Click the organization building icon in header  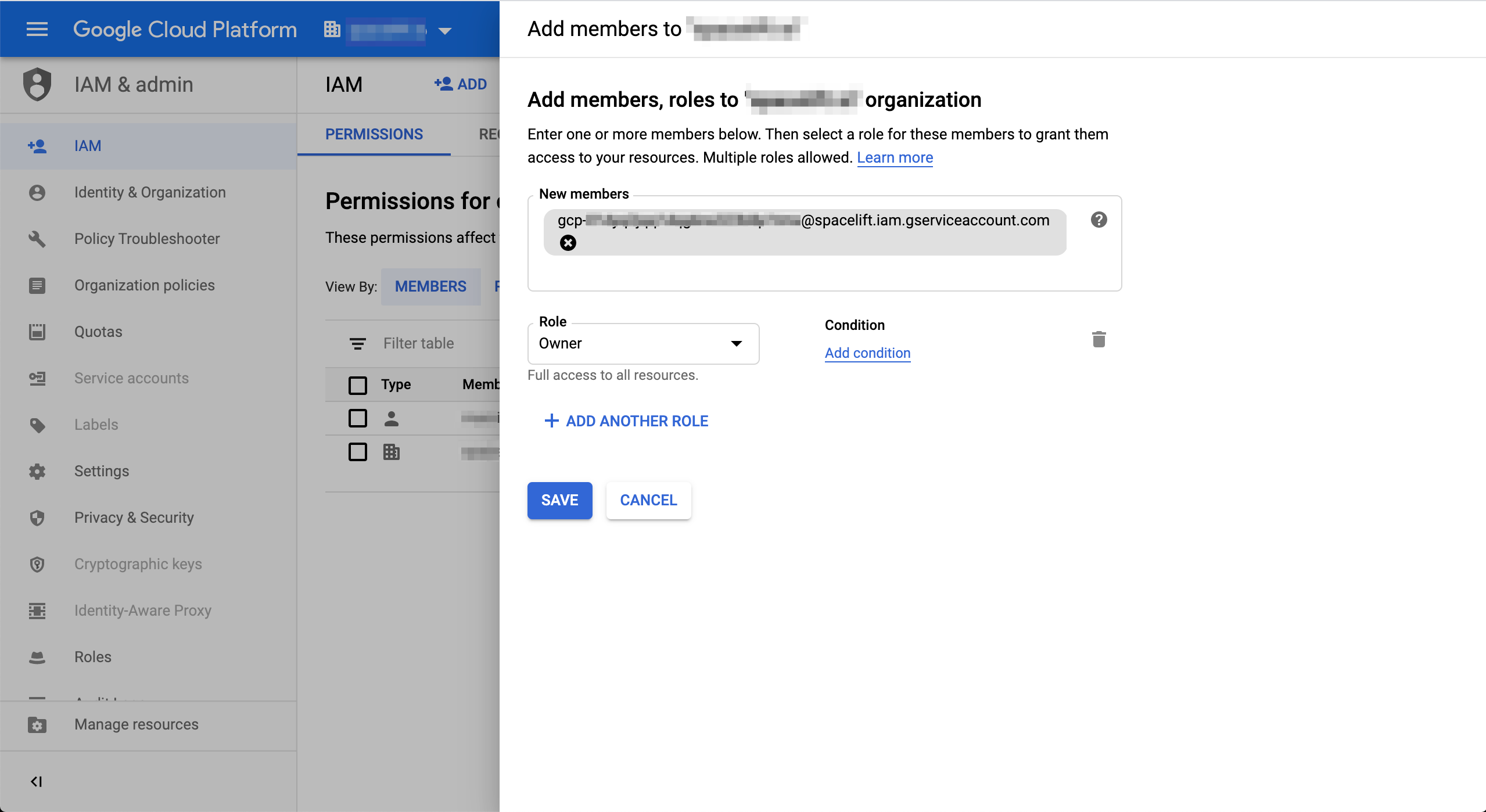332,29
